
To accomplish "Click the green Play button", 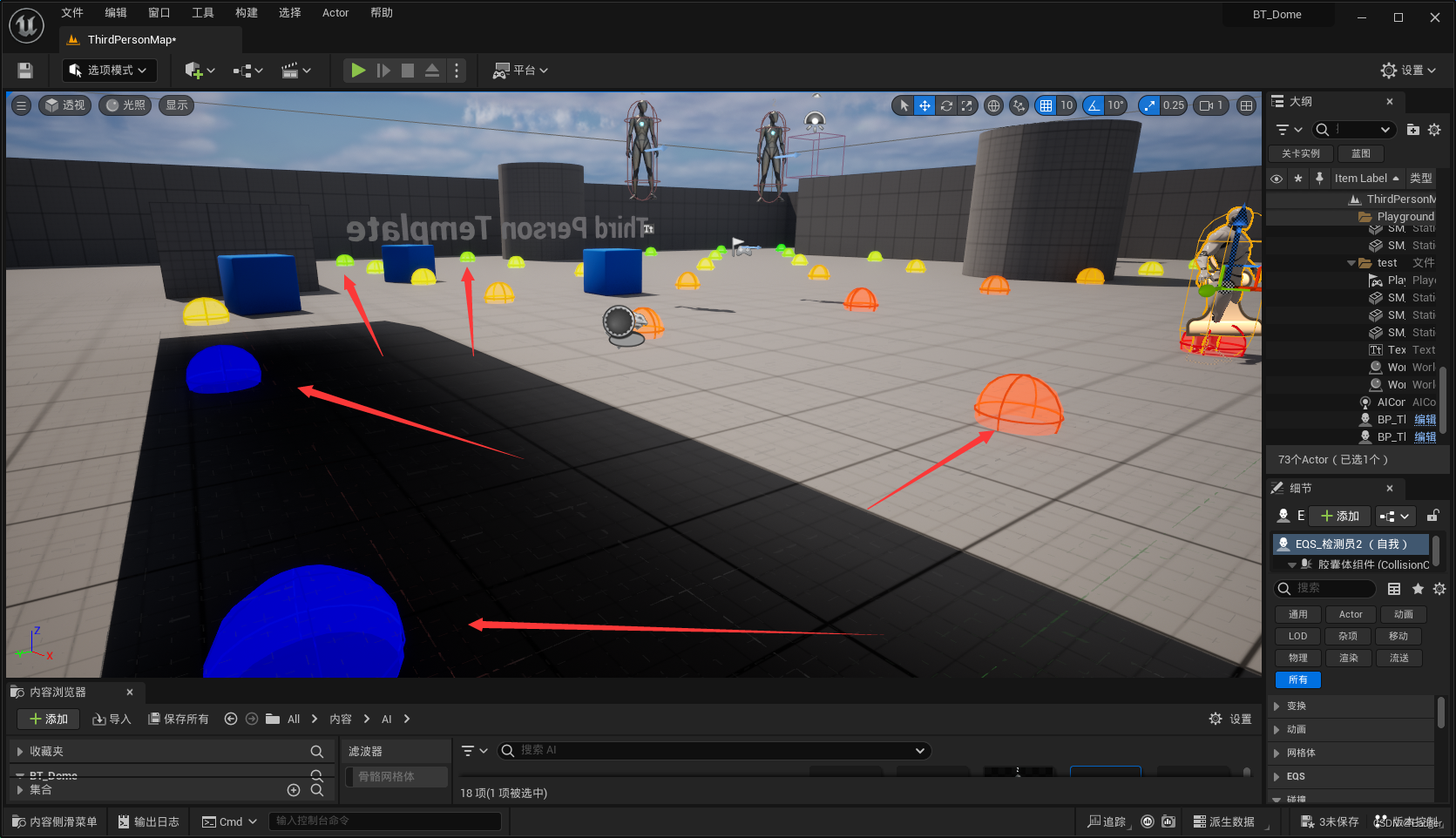I will tap(358, 71).
